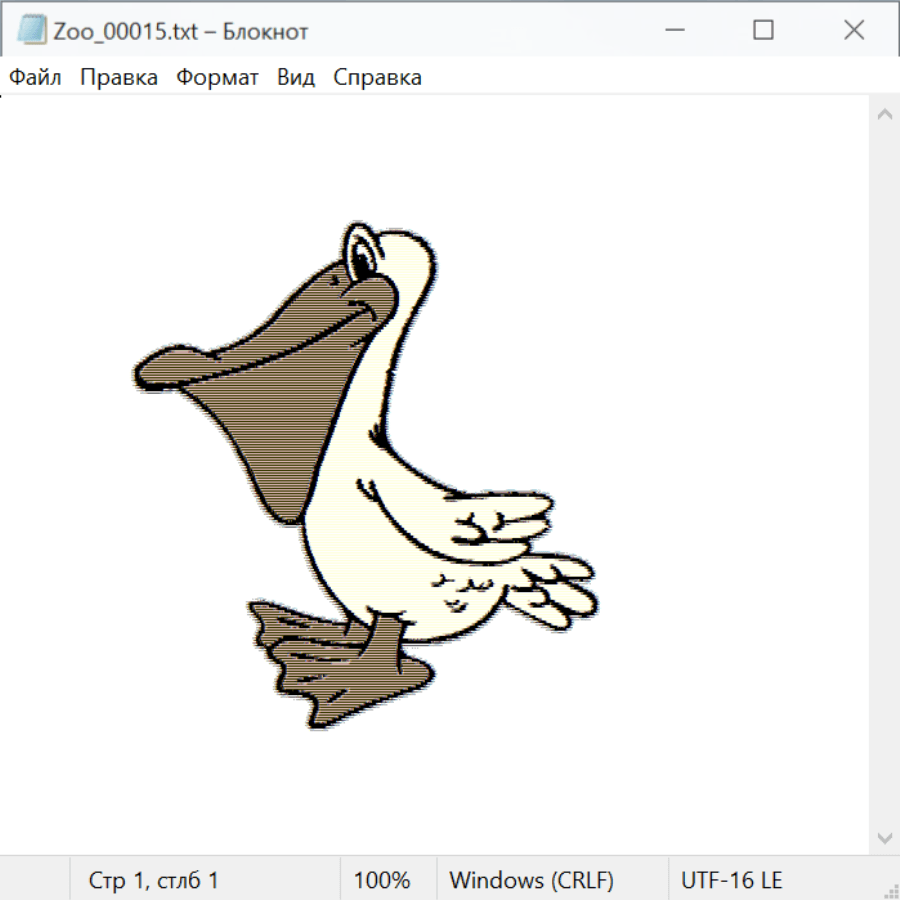Open the Вид menu
Image resolution: width=900 pixels, height=900 pixels.
[296, 78]
